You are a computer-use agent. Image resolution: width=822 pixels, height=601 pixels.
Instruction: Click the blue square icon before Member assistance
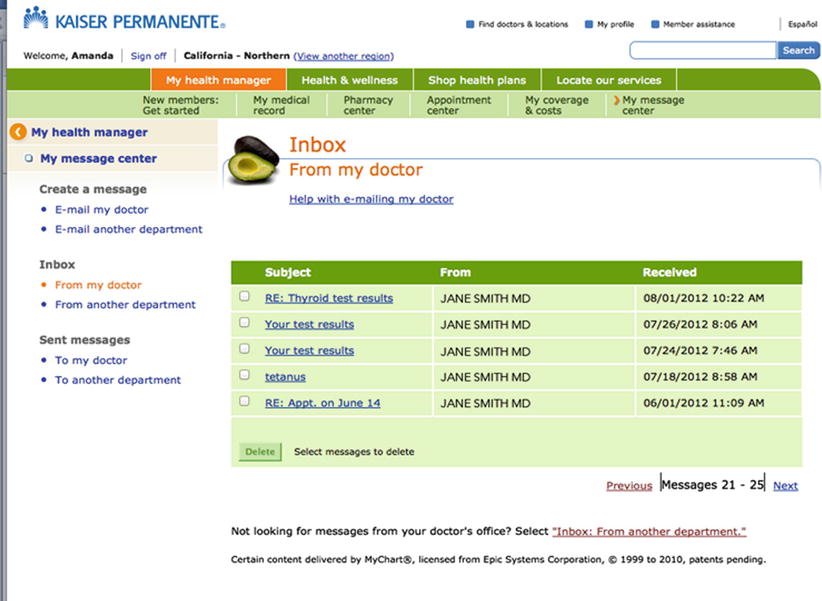655,25
